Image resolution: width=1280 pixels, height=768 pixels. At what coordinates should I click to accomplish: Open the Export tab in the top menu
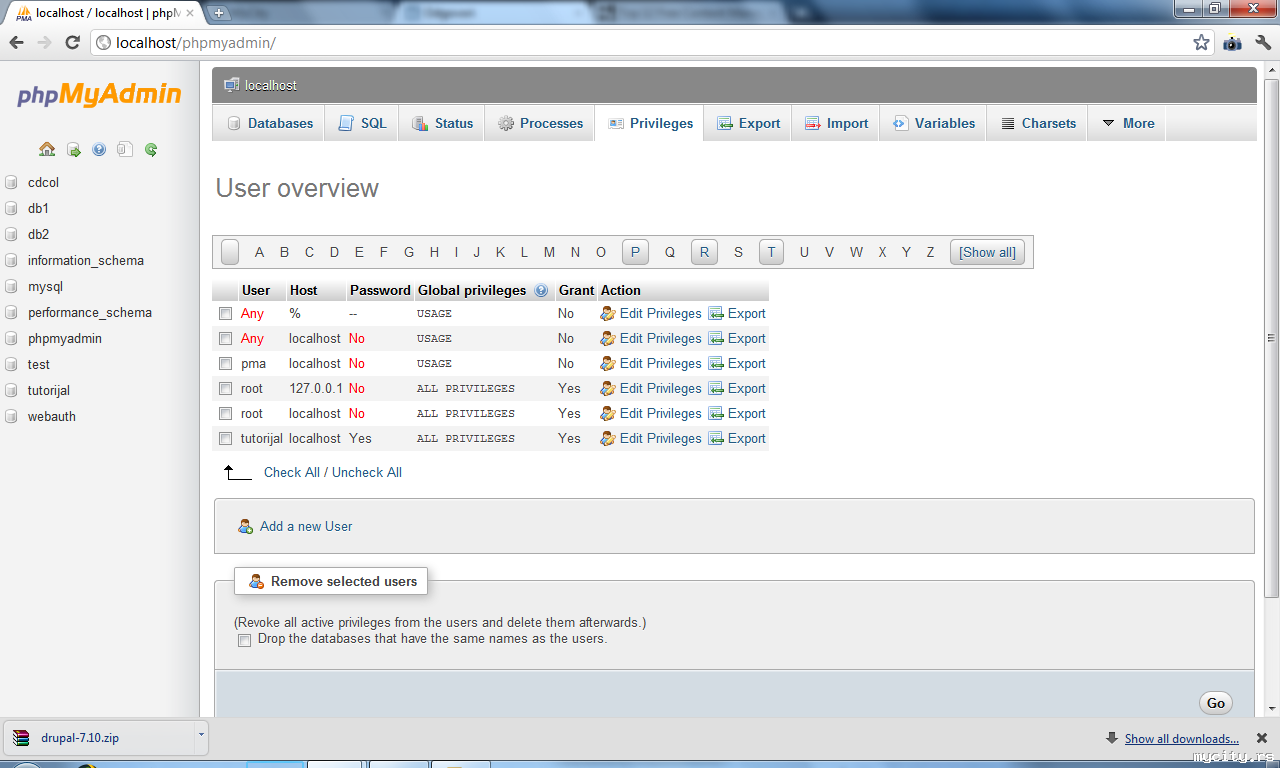pyautogui.click(x=748, y=124)
